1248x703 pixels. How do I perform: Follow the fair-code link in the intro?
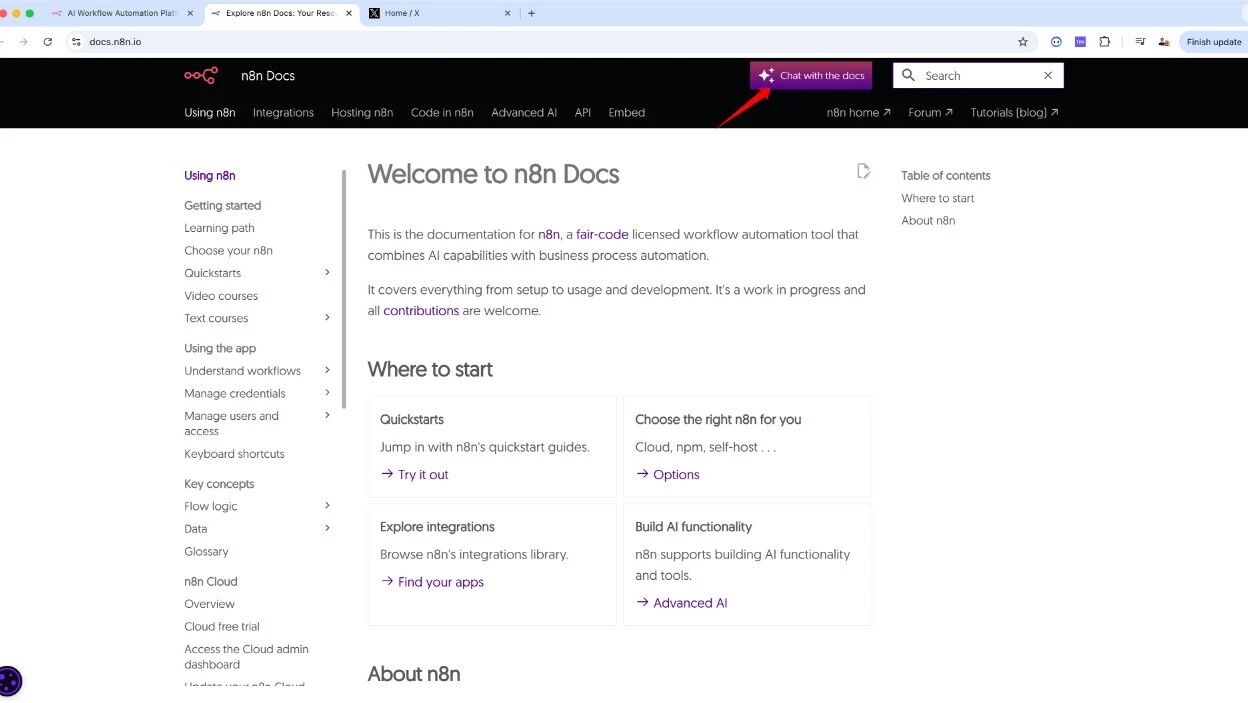point(602,234)
